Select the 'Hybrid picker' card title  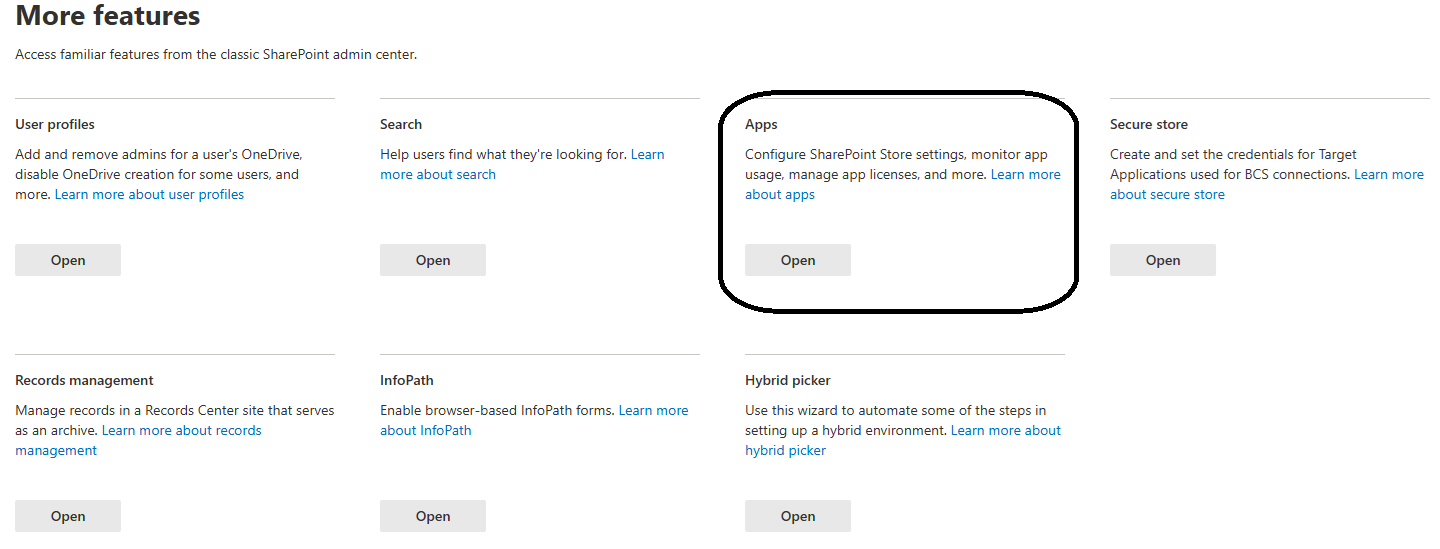[787, 380]
